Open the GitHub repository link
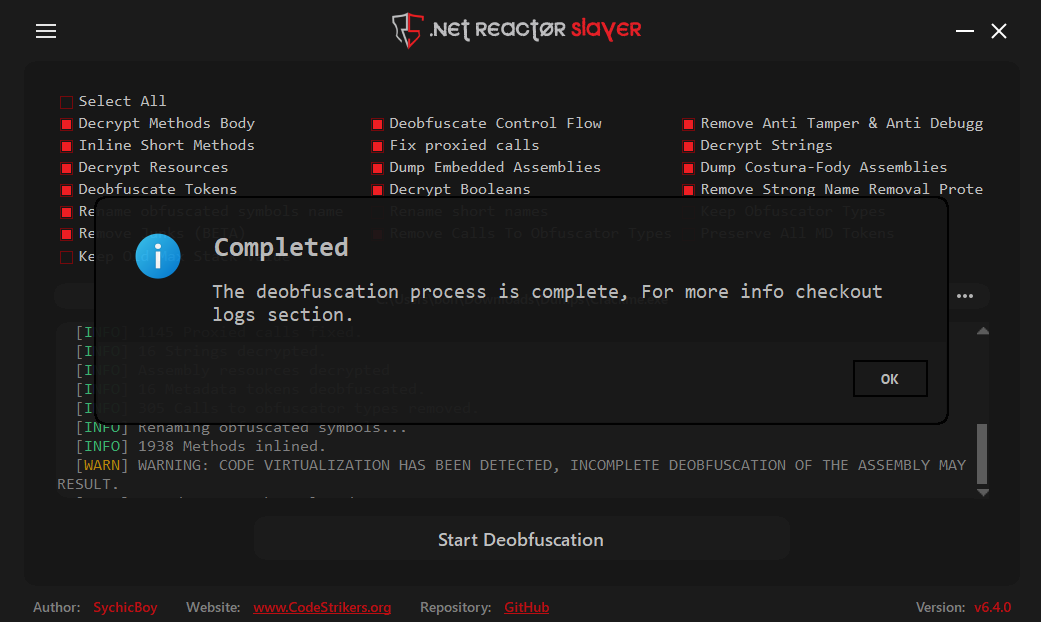Screen dimensions: 1041x622 526,607
